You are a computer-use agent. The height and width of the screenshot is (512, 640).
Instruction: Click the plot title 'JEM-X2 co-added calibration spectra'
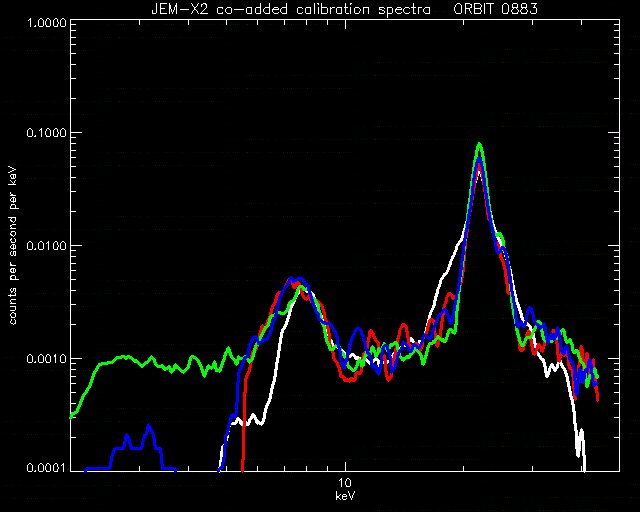(291, 9)
